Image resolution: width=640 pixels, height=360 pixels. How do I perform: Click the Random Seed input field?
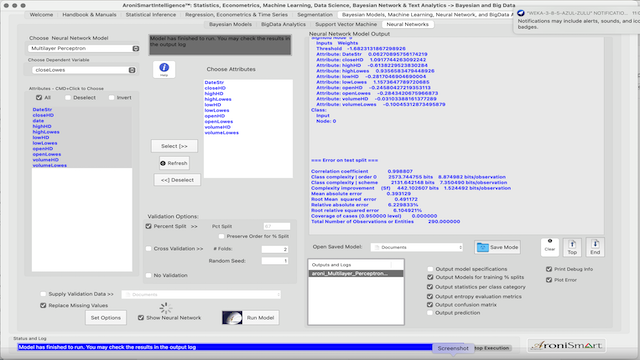(x=275, y=261)
